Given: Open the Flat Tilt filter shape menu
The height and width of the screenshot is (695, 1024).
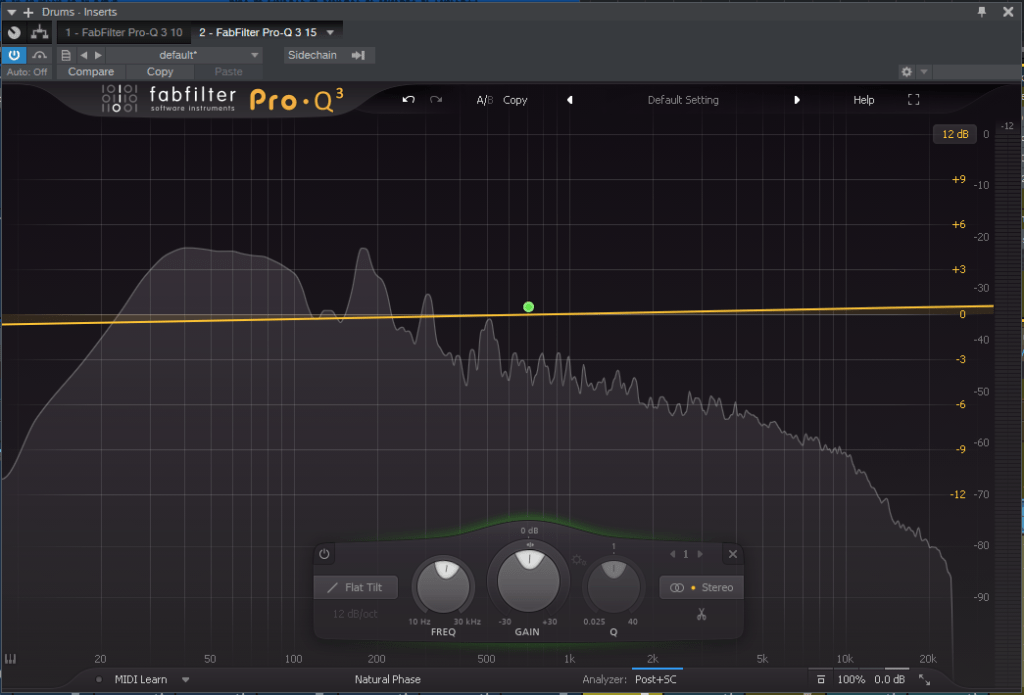Looking at the screenshot, I should [356, 587].
